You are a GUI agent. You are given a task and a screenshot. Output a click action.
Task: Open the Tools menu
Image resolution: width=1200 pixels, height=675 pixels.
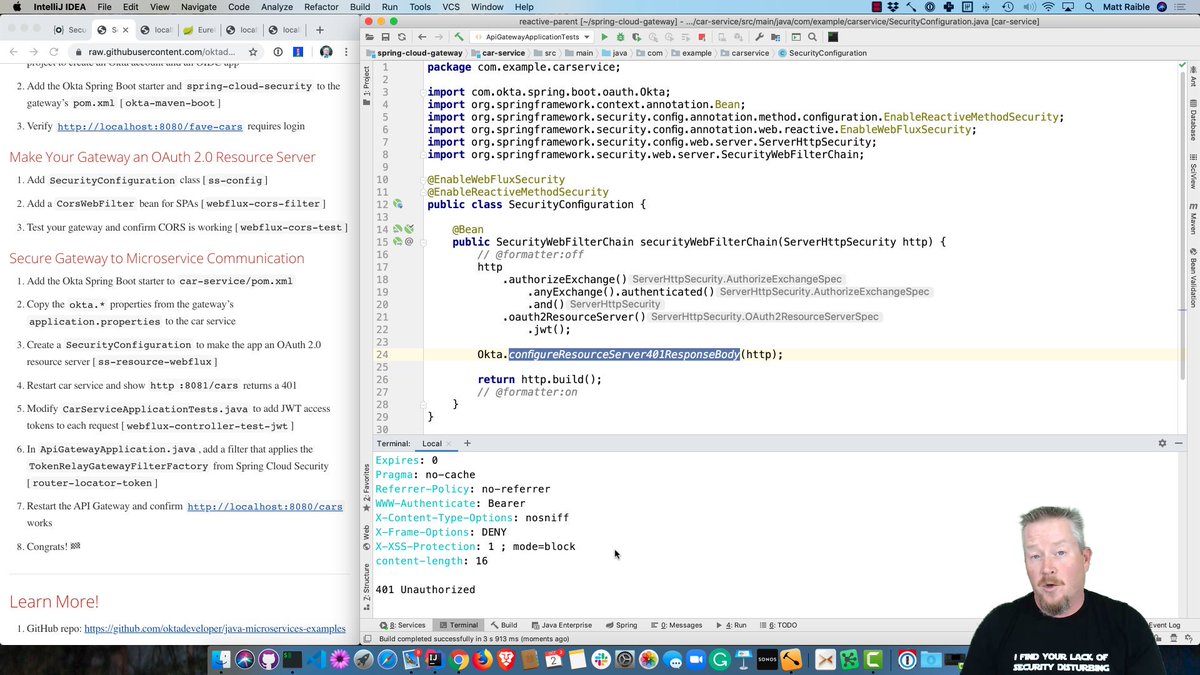click(420, 6)
